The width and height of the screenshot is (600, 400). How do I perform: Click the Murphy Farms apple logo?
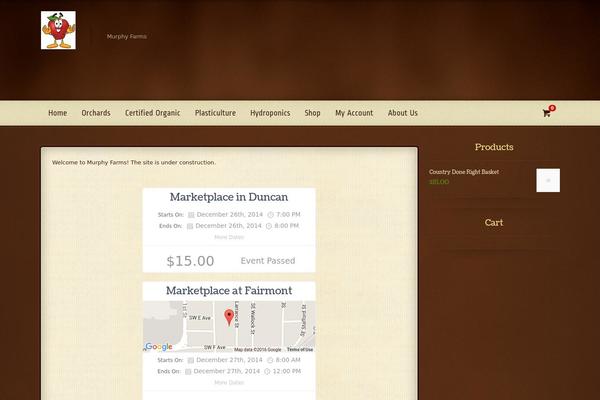click(x=58, y=30)
